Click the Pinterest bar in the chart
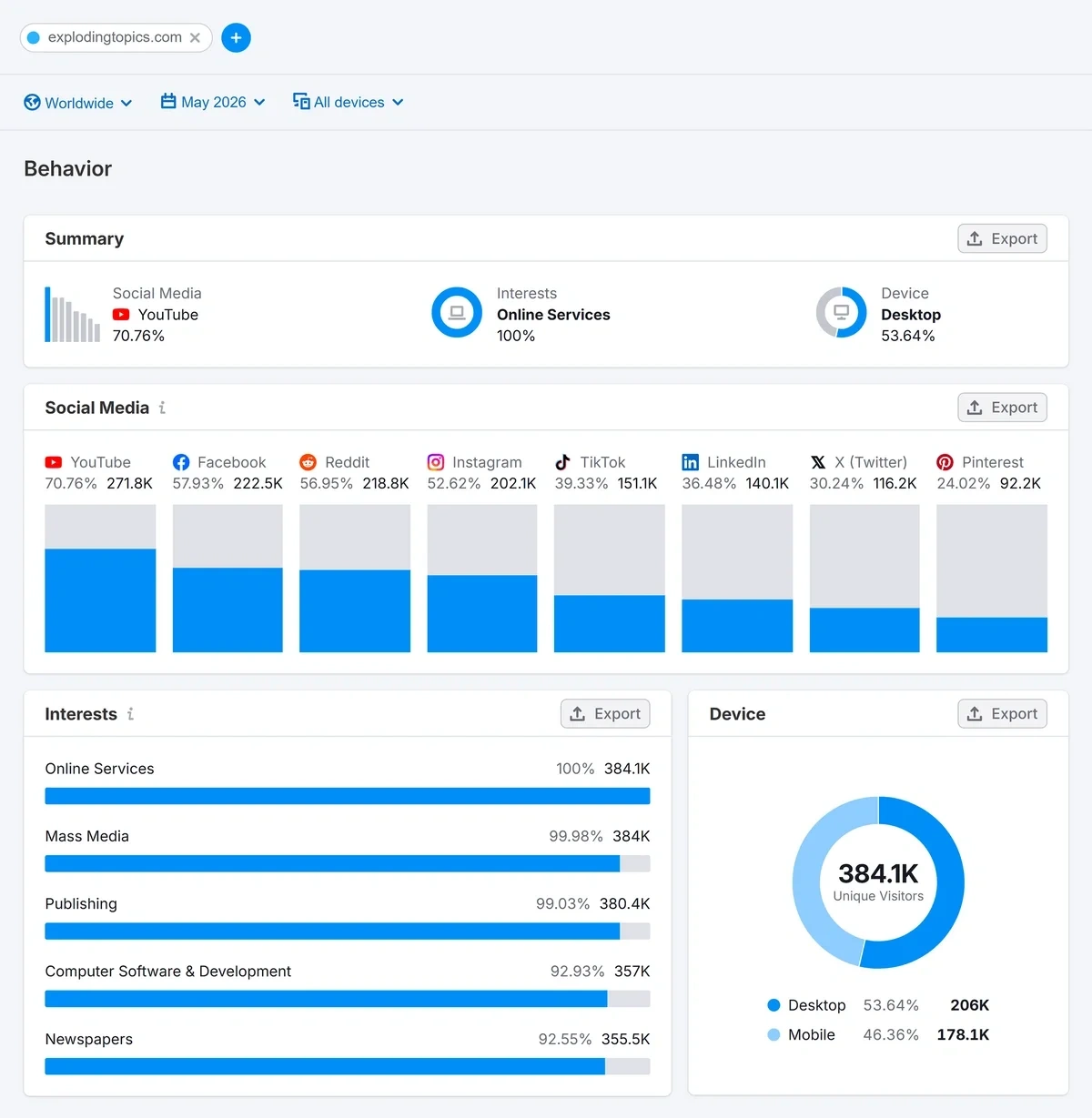 pos(992,635)
